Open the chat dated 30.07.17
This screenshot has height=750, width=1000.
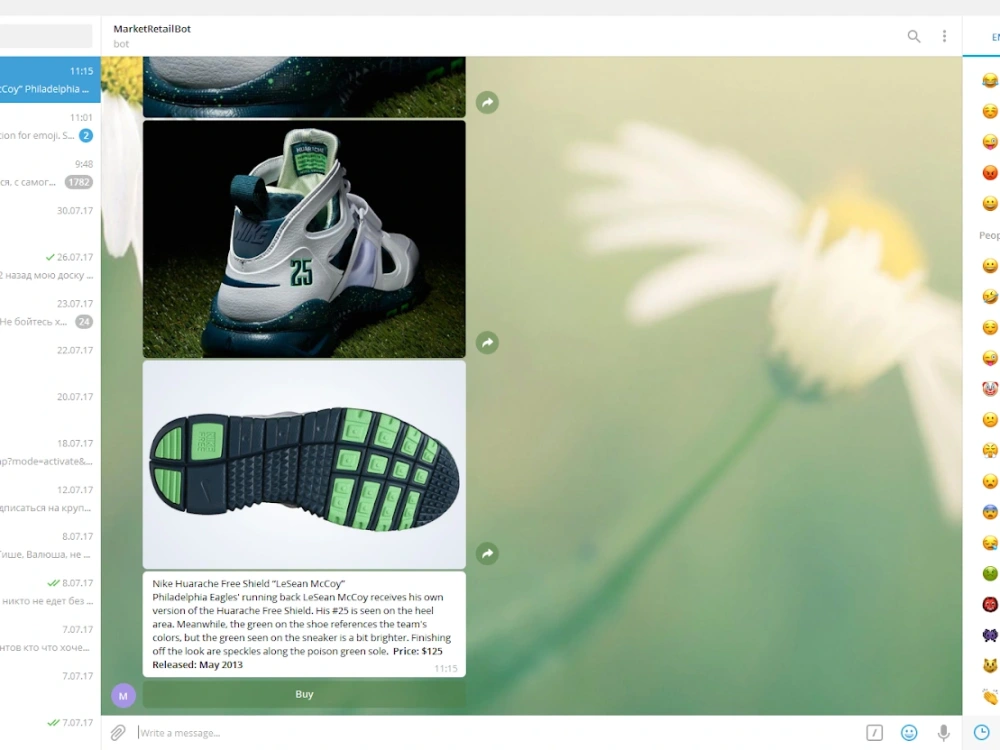pyautogui.click(x=50, y=219)
